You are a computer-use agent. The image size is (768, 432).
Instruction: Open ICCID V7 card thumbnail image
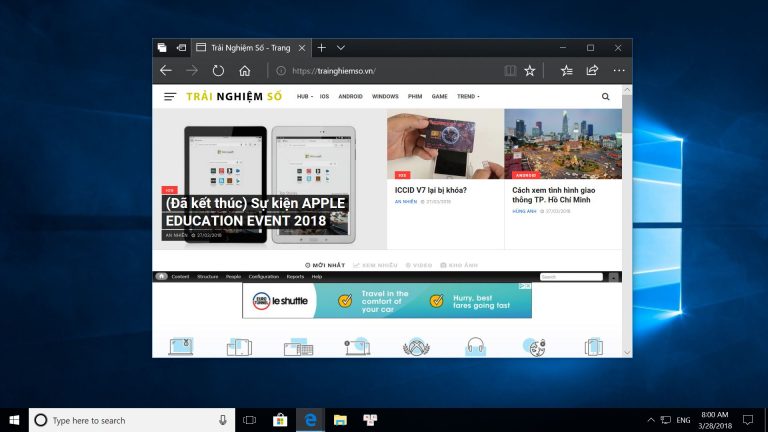(x=445, y=144)
